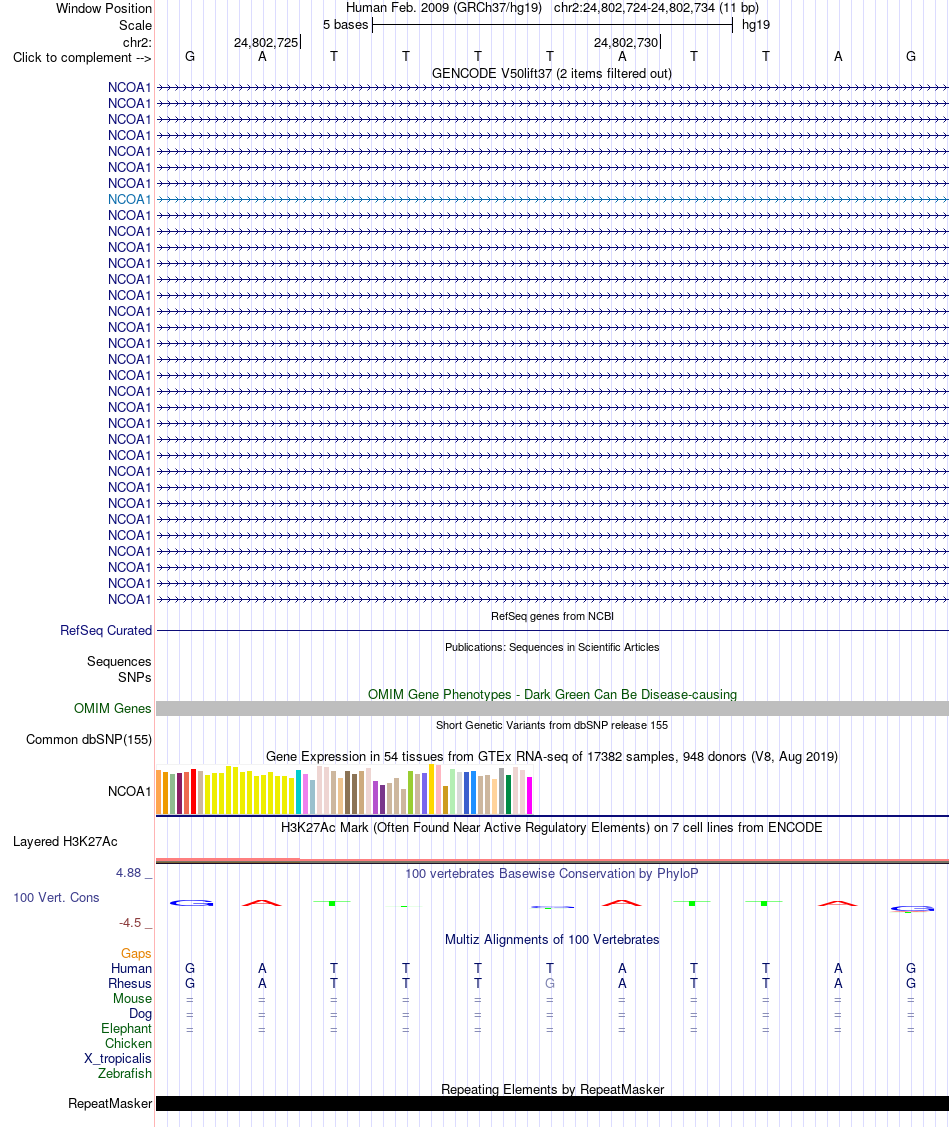
Task: Click the NCOA1 label beside the GTEx bar chart
Action: [x=129, y=791]
